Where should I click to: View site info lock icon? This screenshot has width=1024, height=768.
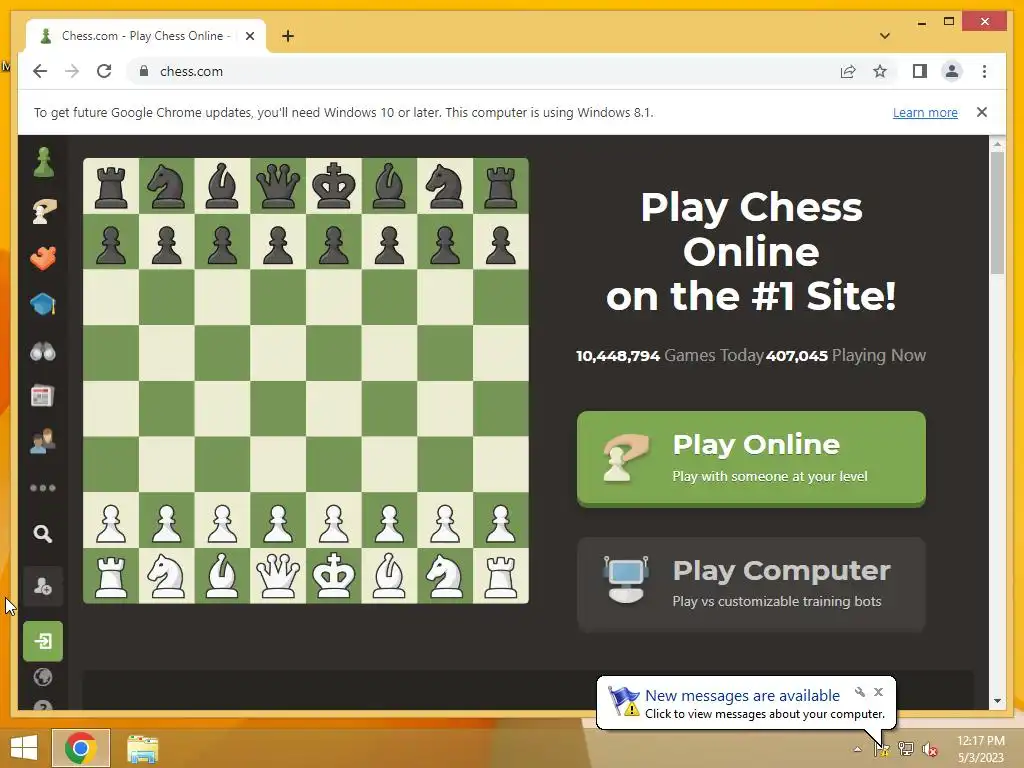point(144,71)
